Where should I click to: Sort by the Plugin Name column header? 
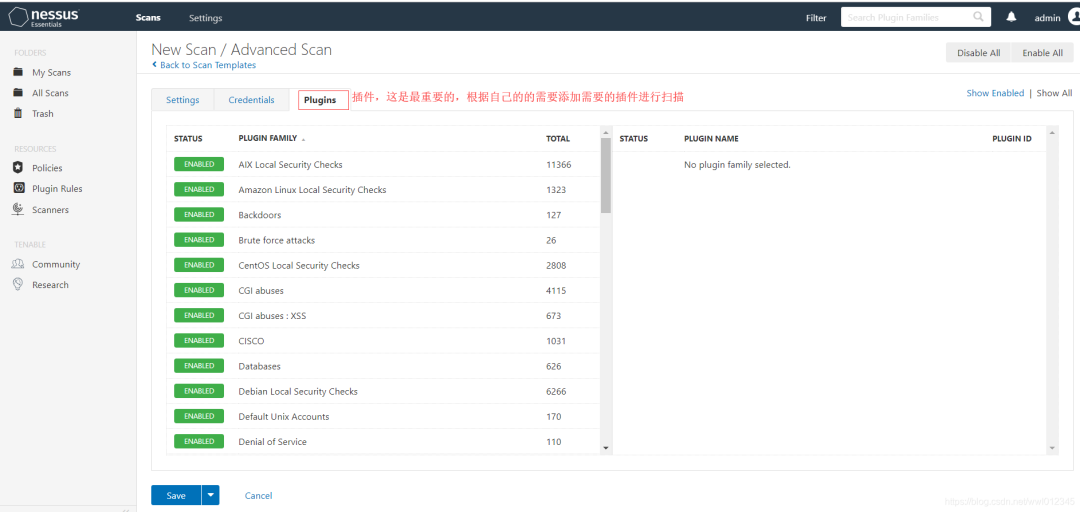[711, 139]
